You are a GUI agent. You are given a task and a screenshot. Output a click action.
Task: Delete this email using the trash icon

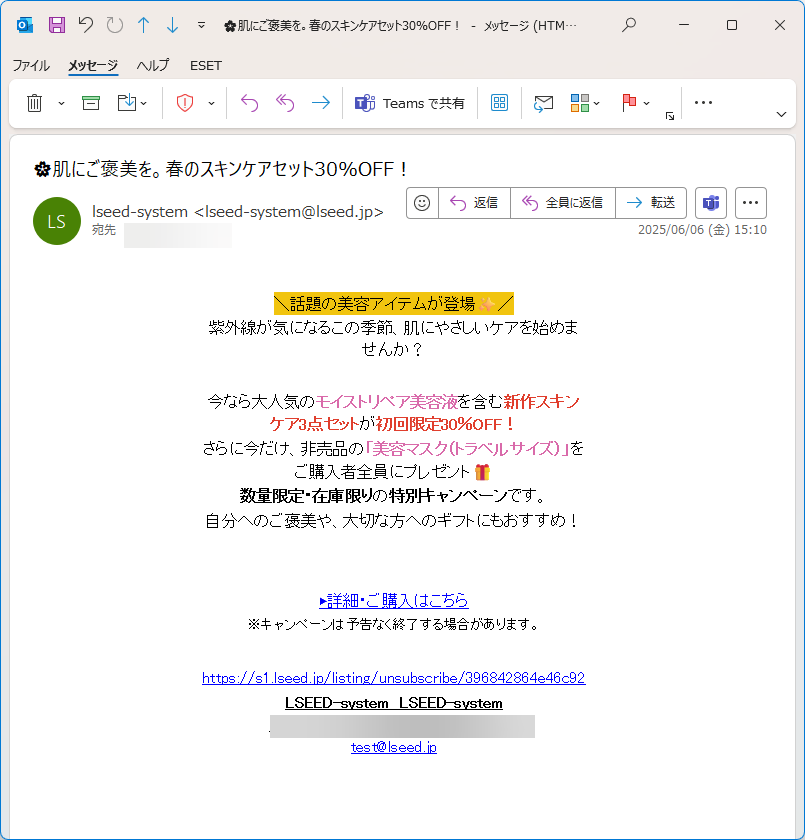coord(35,102)
